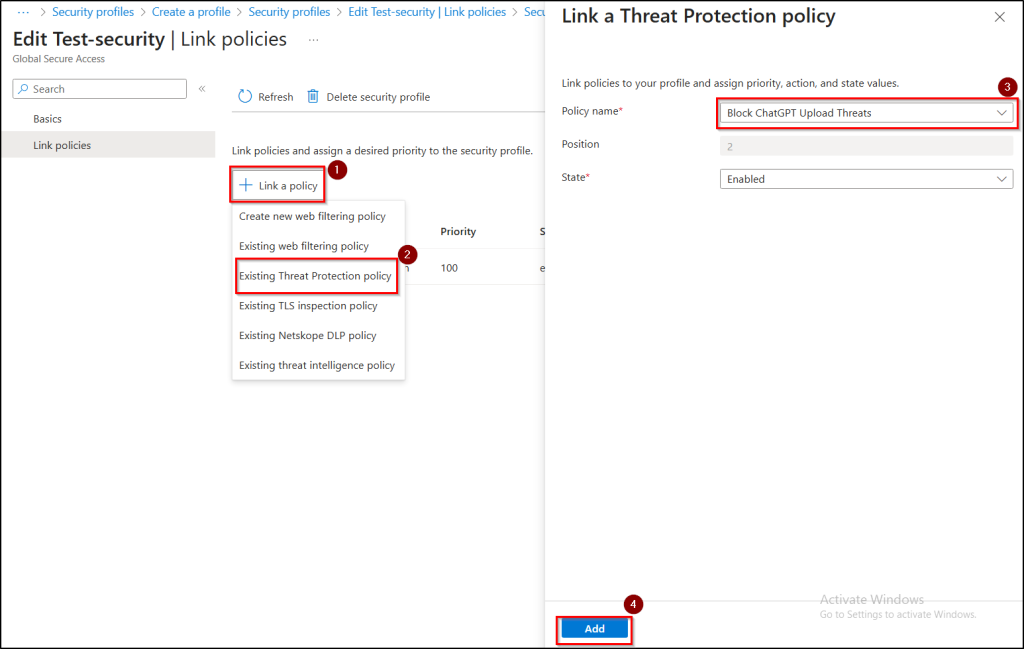Image resolution: width=1024 pixels, height=649 pixels.
Task: Click the Delete security profile trash icon
Action: (313, 97)
